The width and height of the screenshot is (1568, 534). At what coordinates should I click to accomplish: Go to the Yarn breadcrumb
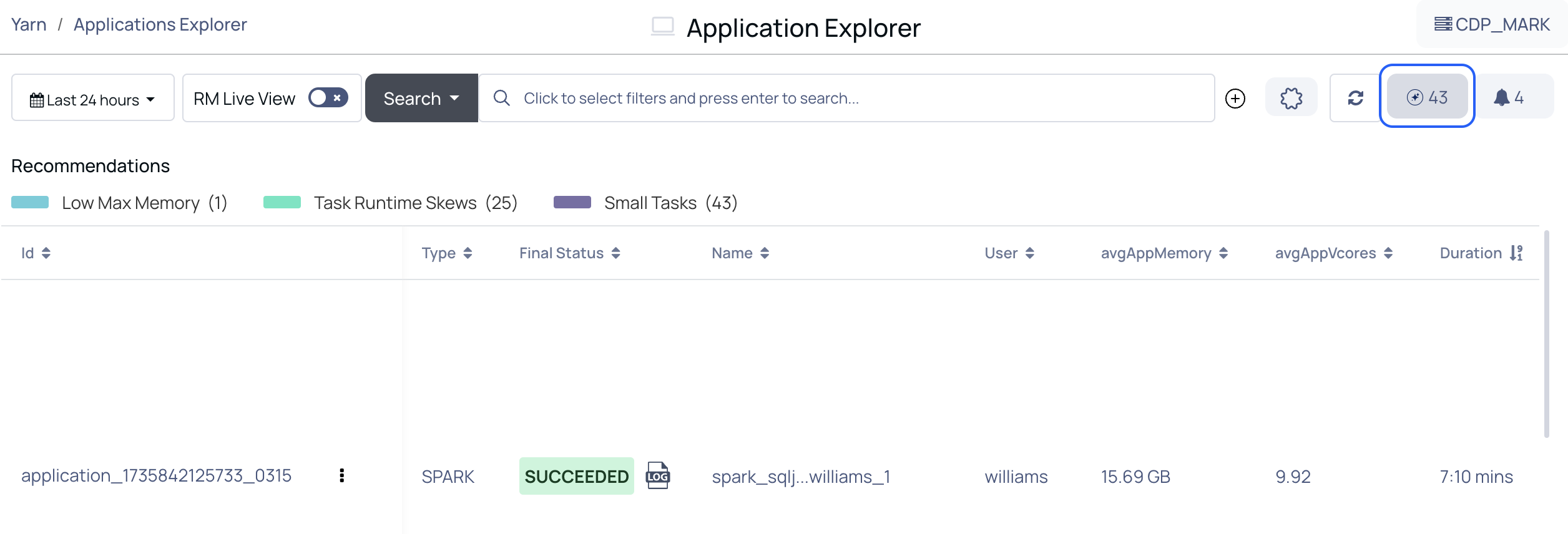(29, 24)
